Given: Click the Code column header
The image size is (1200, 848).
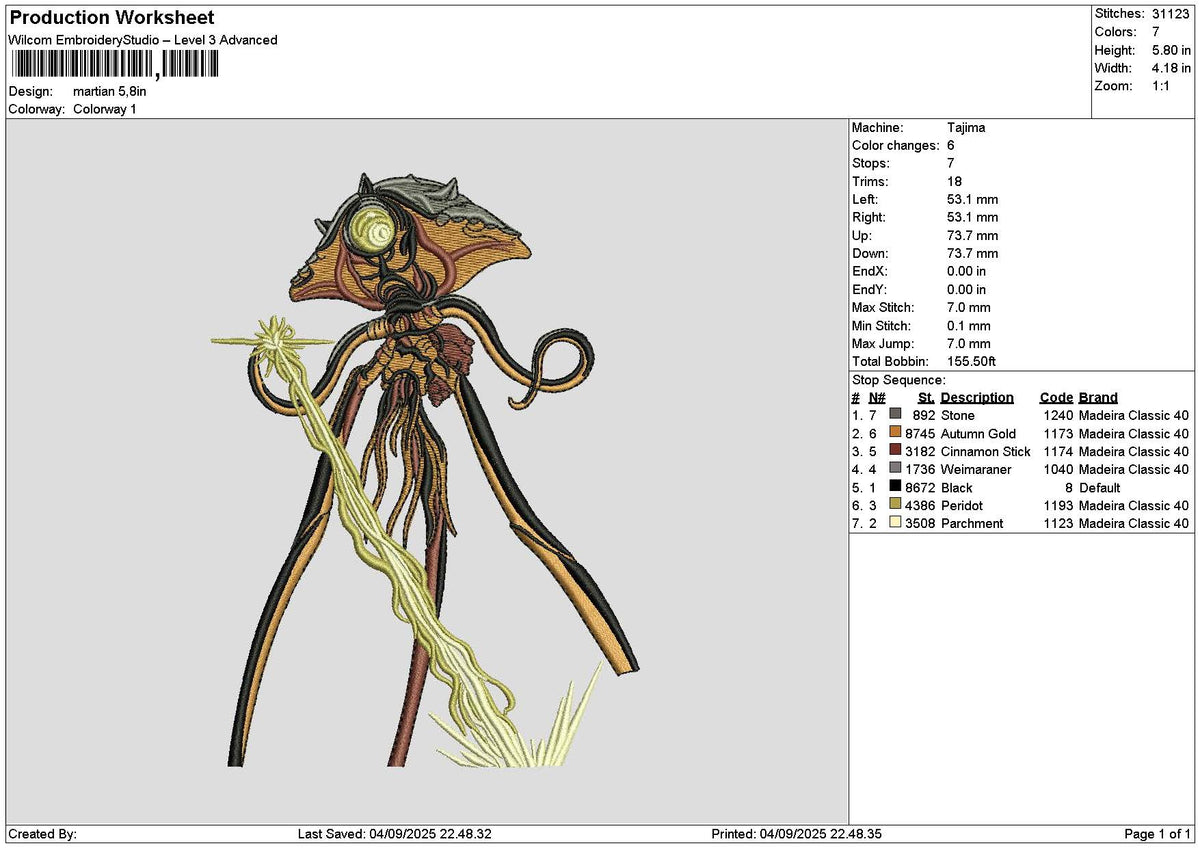Looking at the screenshot, I should tap(1056, 398).
